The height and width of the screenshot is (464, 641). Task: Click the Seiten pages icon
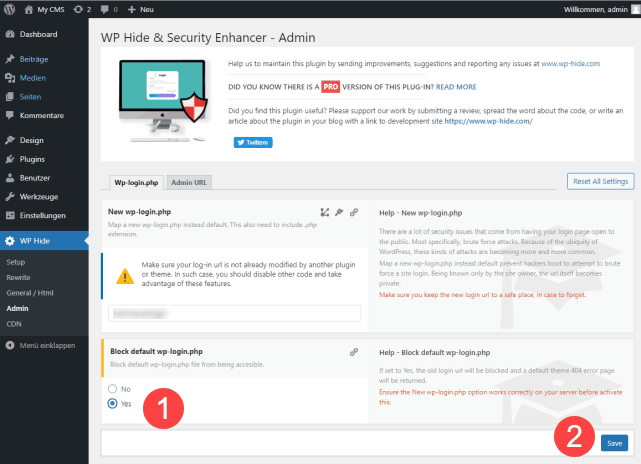(10, 96)
